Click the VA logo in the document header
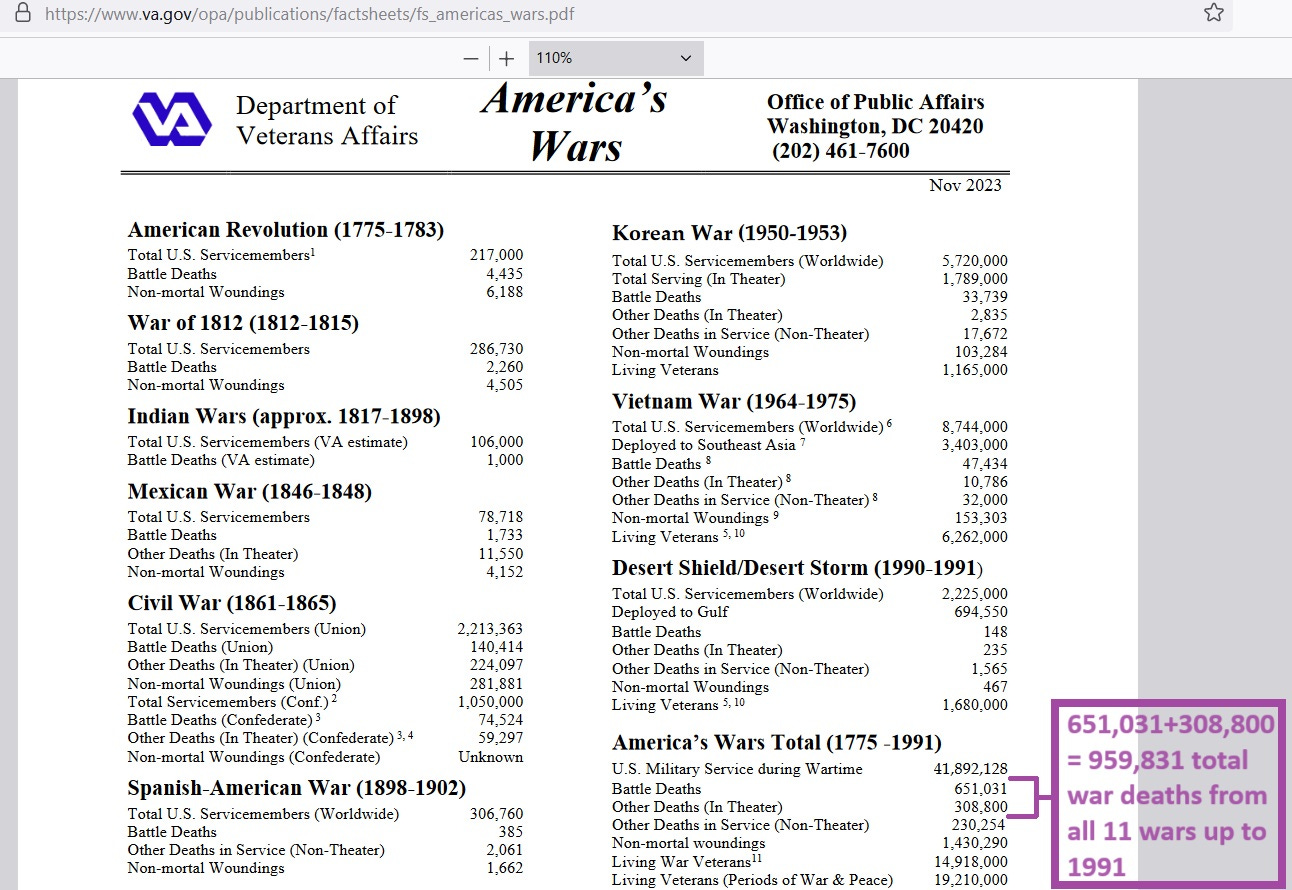This screenshot has height=890, width=1292. (x=172, y=119)
